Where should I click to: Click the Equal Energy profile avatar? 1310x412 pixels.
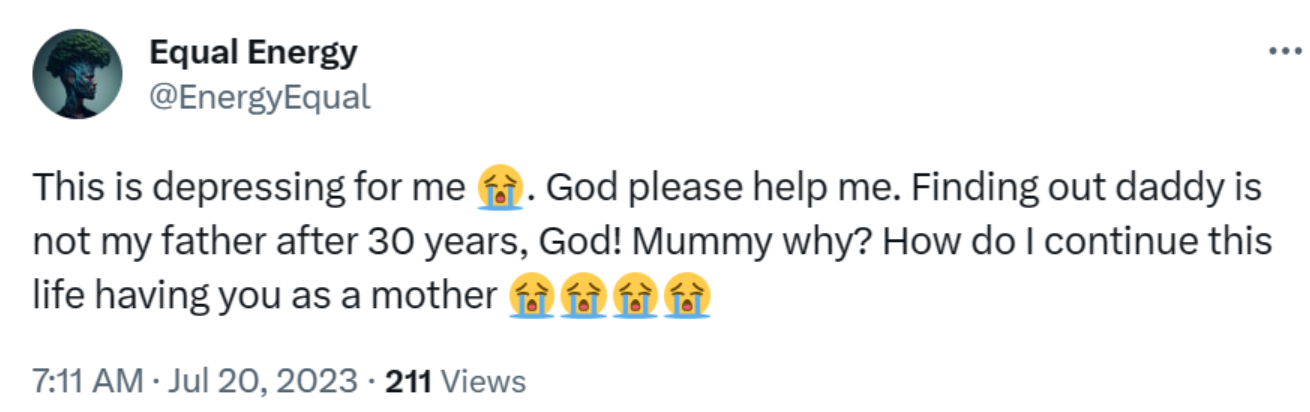pyautogui.click(x=77, y=73)
